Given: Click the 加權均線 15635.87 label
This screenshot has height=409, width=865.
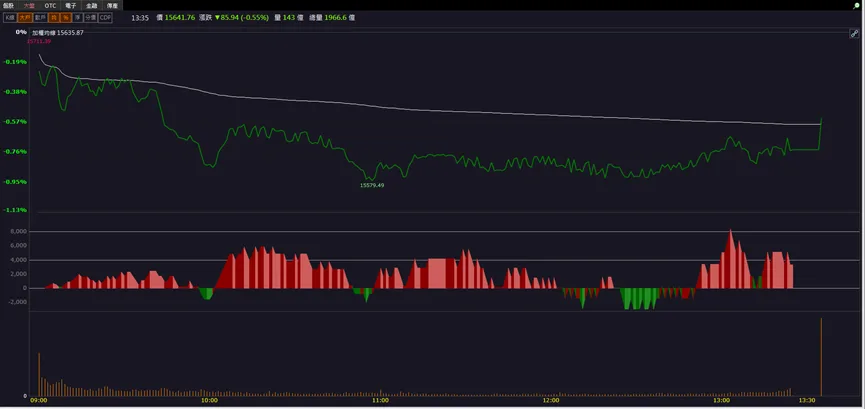Looking at the screenshot, I should click(x=57, y=33).
